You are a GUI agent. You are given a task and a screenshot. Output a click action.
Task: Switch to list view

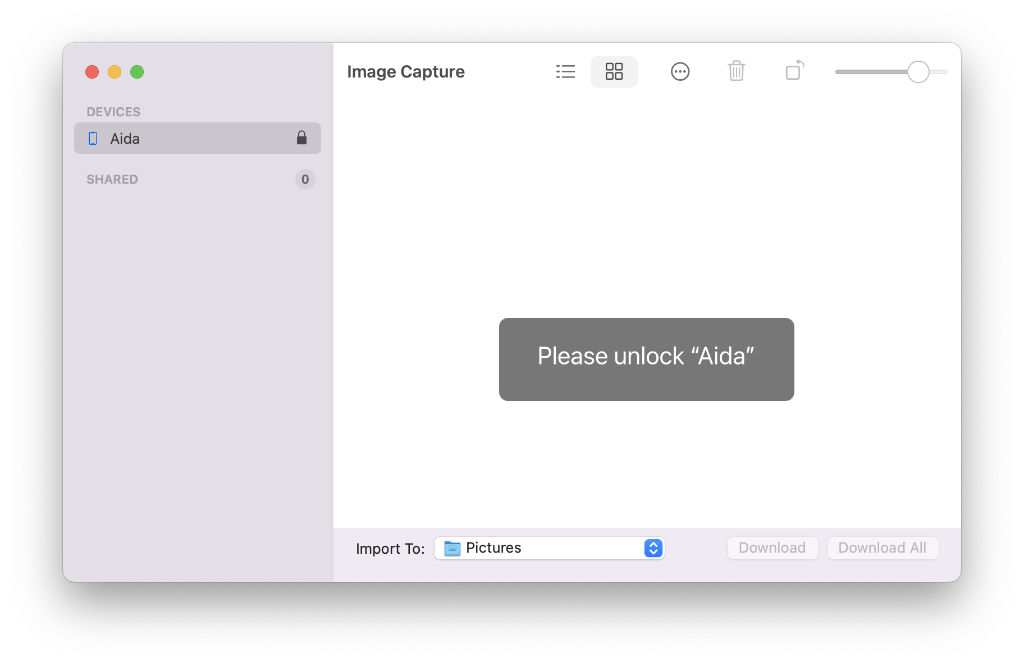566,72
